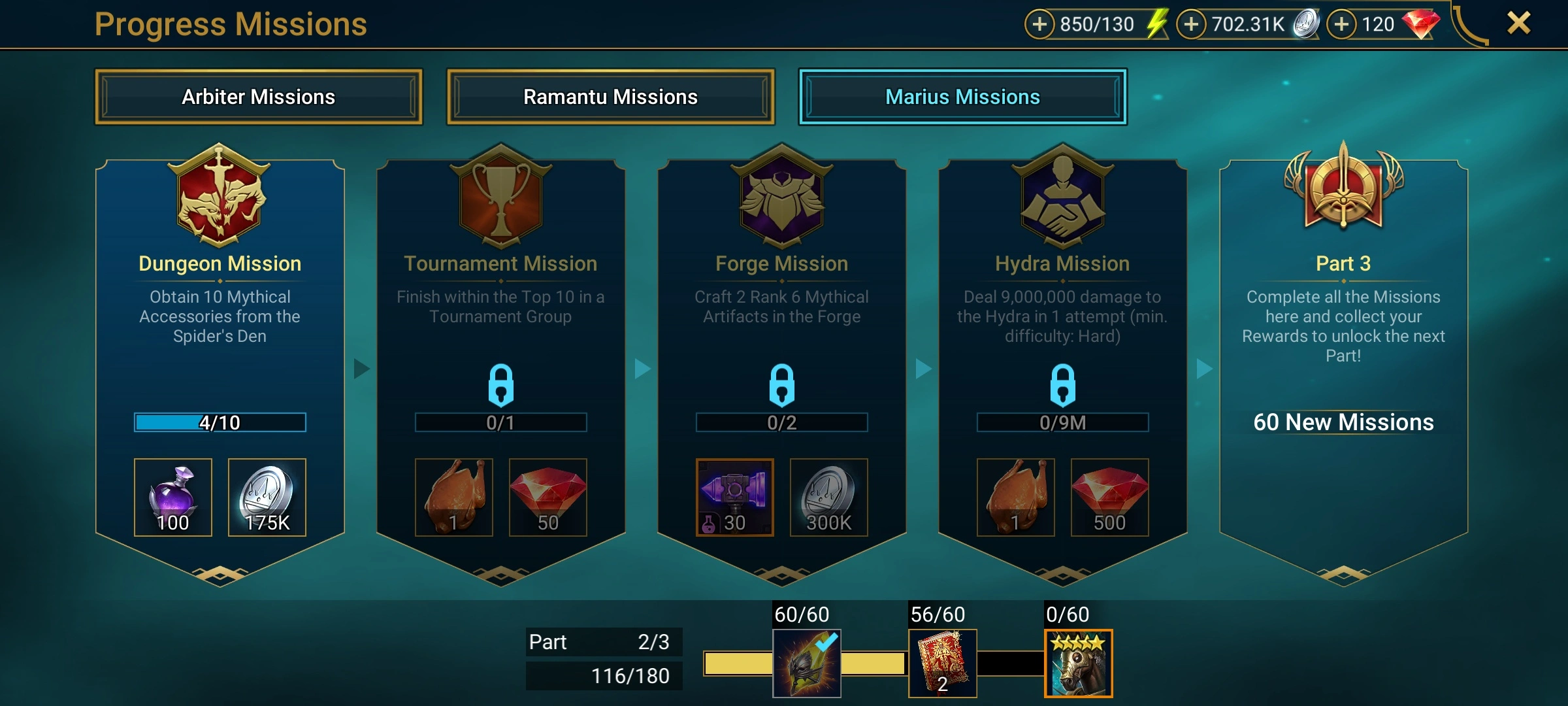Select the Marius Missions tab
This screenshot has width=1568, height=706.
click(962, 97)
